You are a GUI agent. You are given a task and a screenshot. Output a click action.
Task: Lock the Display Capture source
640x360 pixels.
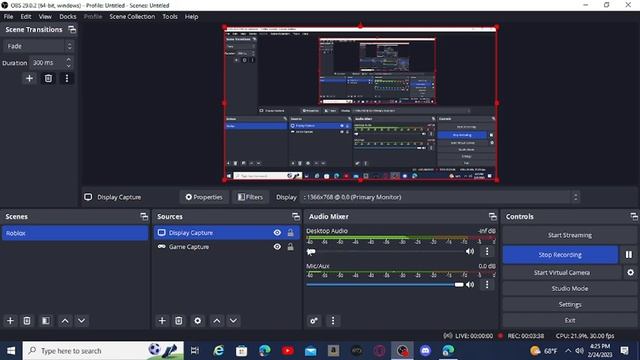click(291, 233)
